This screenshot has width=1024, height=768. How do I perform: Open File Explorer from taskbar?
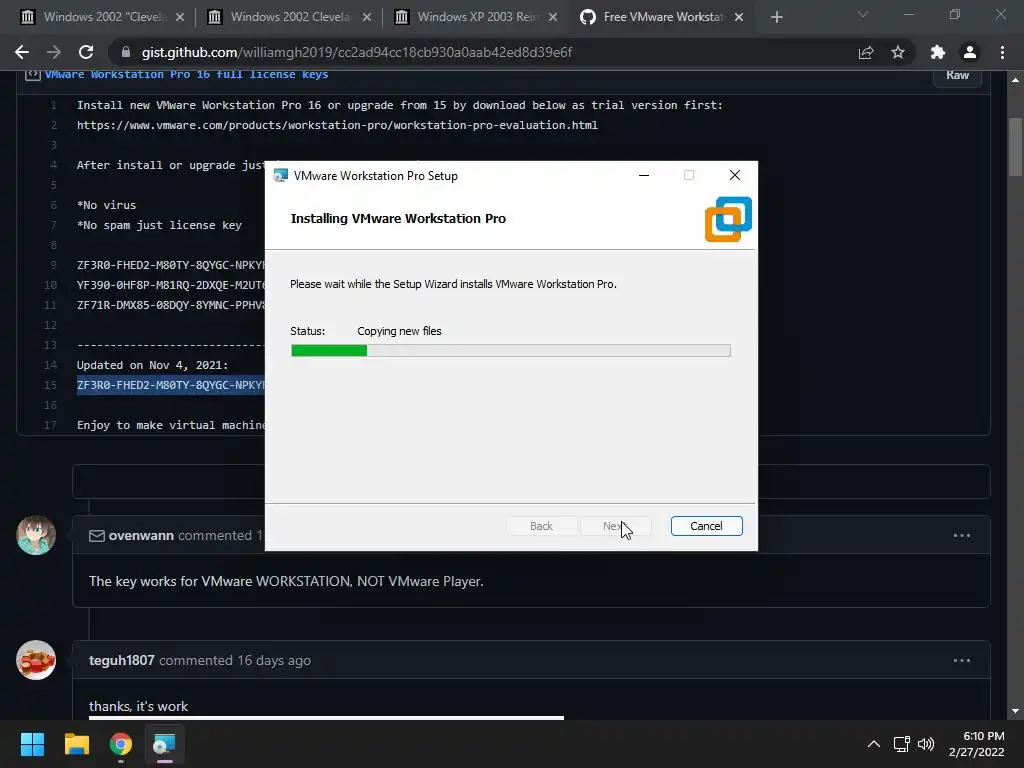click(x=76, y=744)
